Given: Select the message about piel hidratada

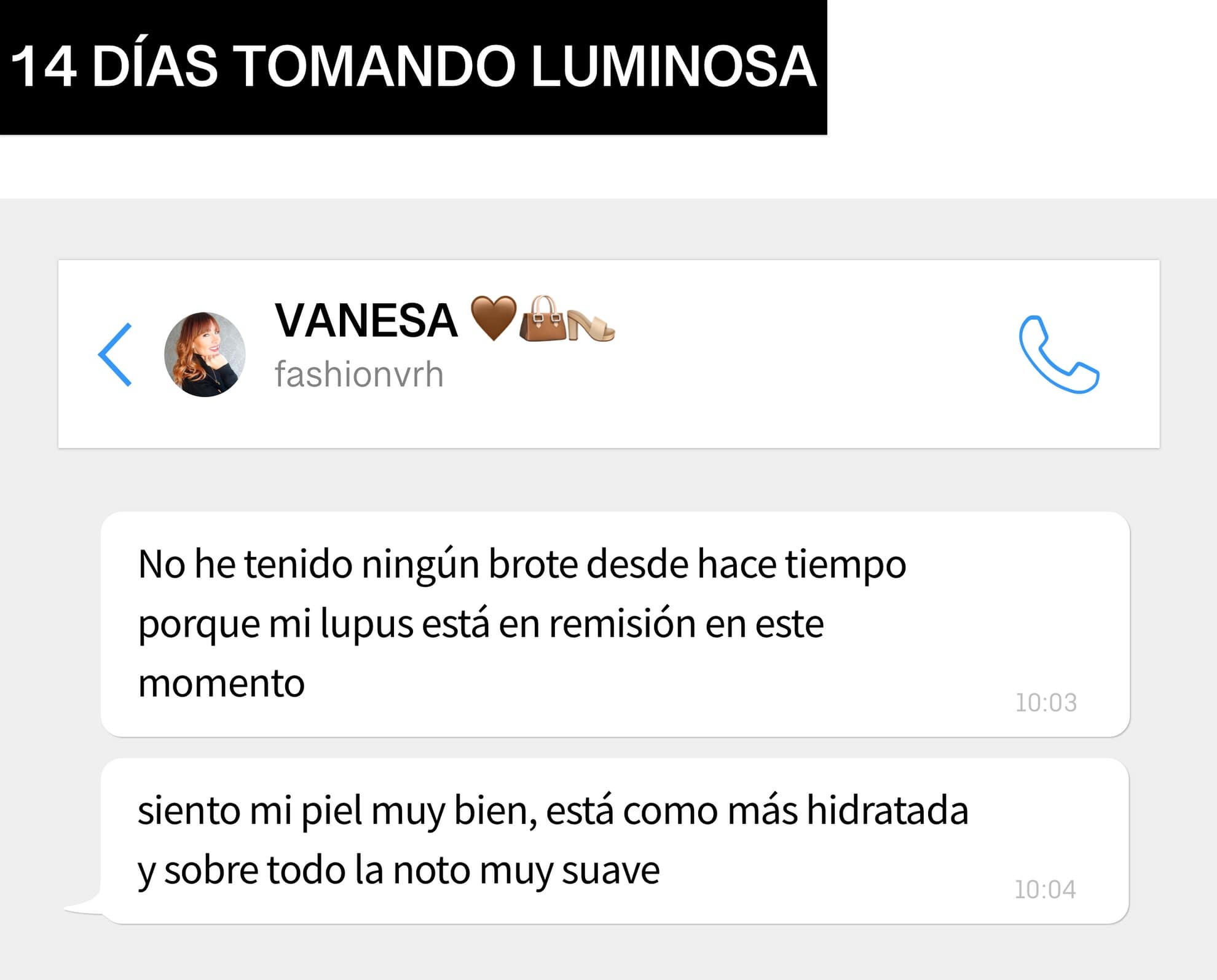Looking at the screenshot, I should pyautogui.click(x=615, y=840).
